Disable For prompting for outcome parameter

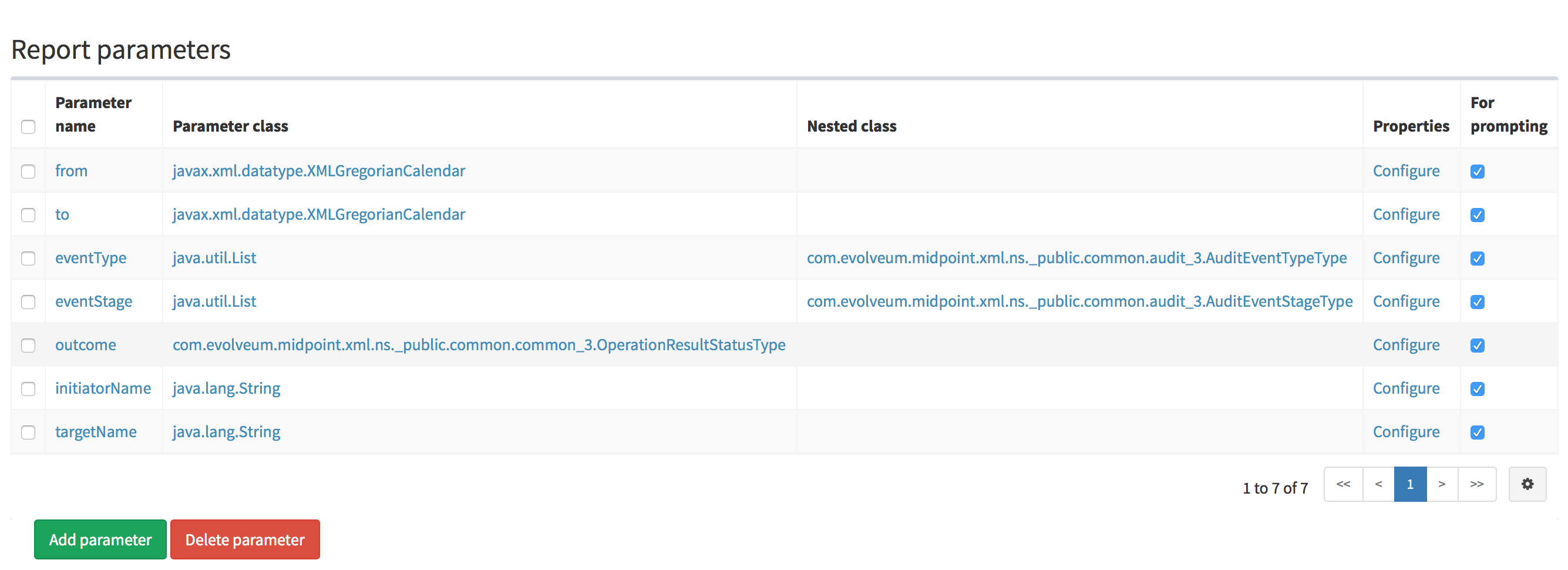(1478, 346)
